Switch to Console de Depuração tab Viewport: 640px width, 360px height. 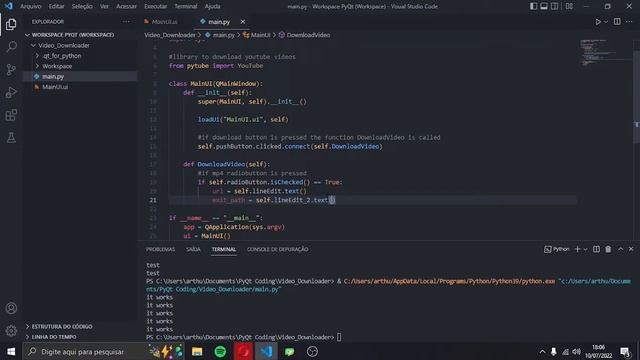point(278,249)
